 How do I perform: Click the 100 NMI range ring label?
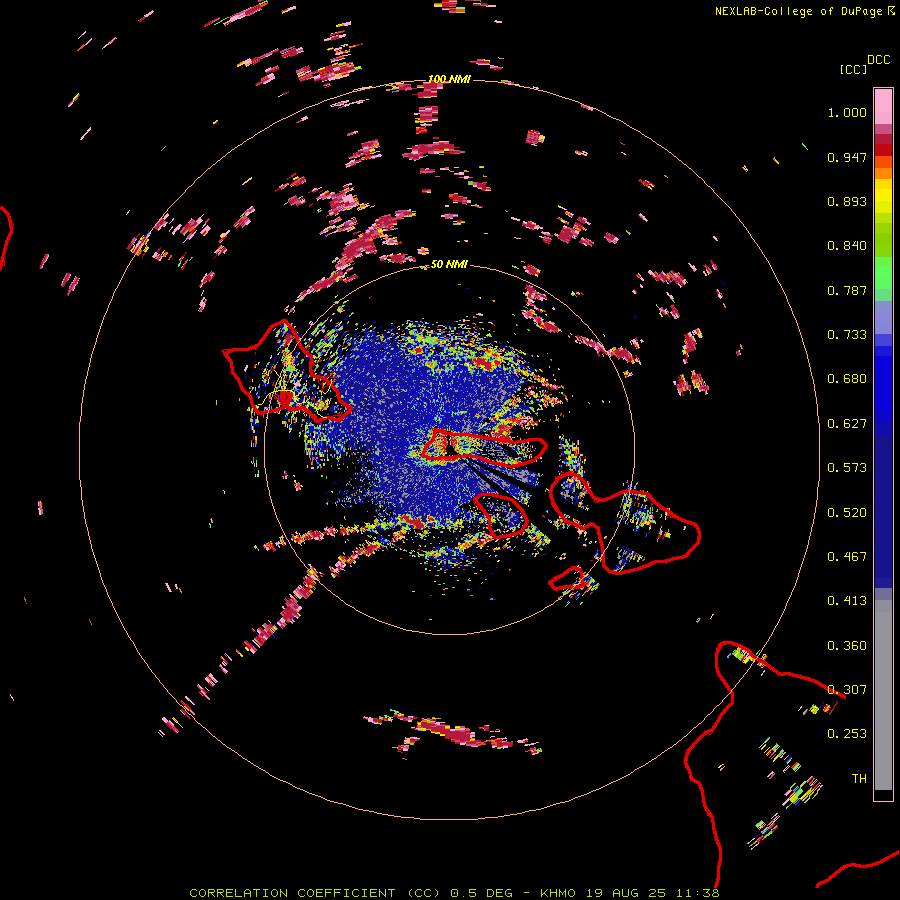point(449,79)
